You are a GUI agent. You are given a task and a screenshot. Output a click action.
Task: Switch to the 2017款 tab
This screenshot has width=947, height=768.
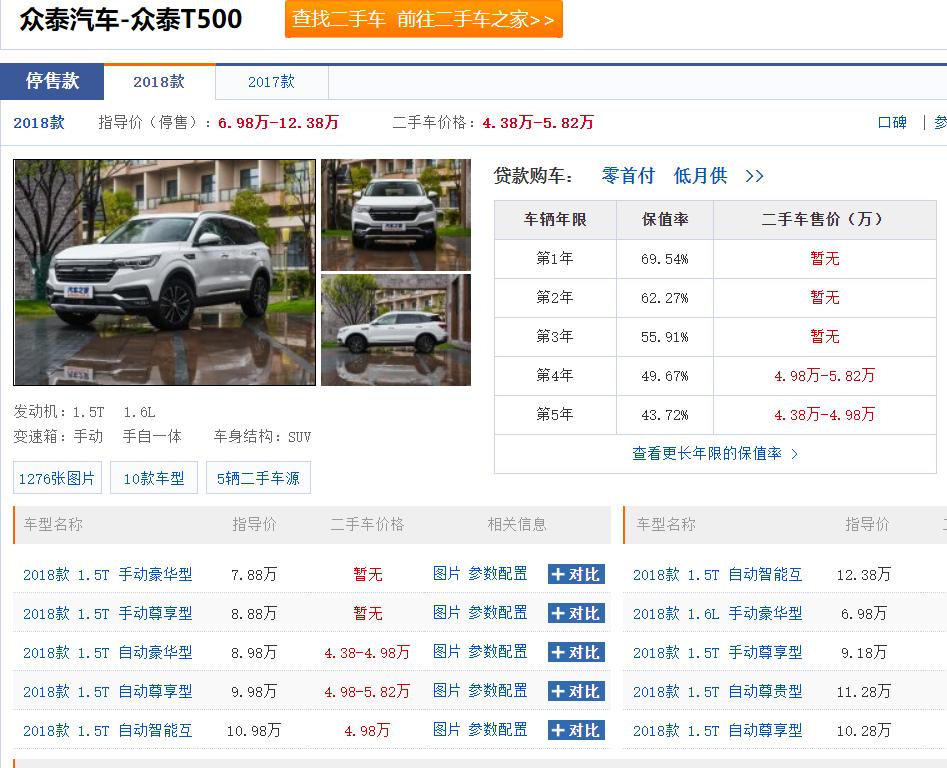coord(270,83)
